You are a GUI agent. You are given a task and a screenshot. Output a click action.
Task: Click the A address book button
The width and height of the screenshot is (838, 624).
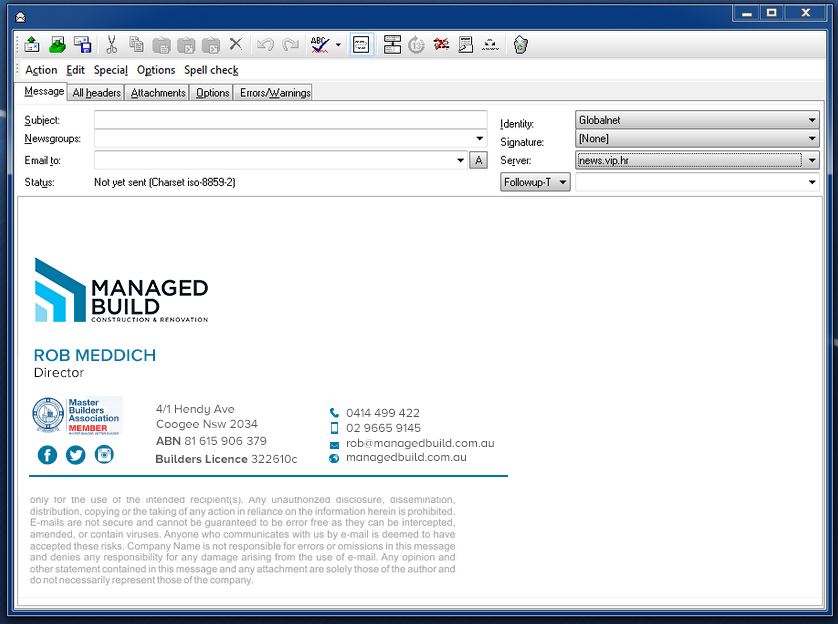(x=479, y=160)
